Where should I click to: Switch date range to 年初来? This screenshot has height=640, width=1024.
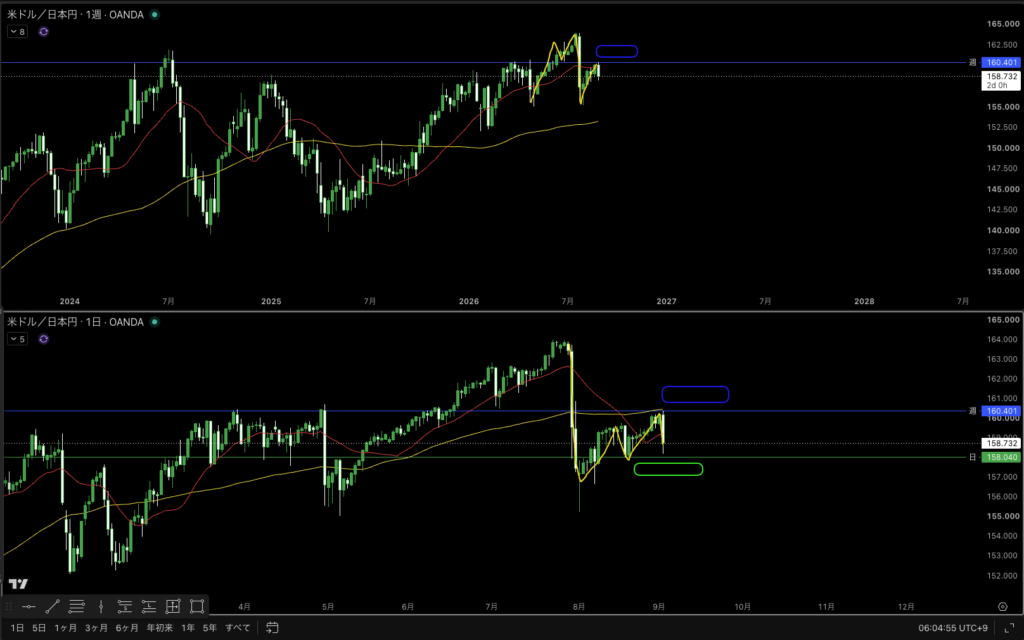(x=159, y=628)
